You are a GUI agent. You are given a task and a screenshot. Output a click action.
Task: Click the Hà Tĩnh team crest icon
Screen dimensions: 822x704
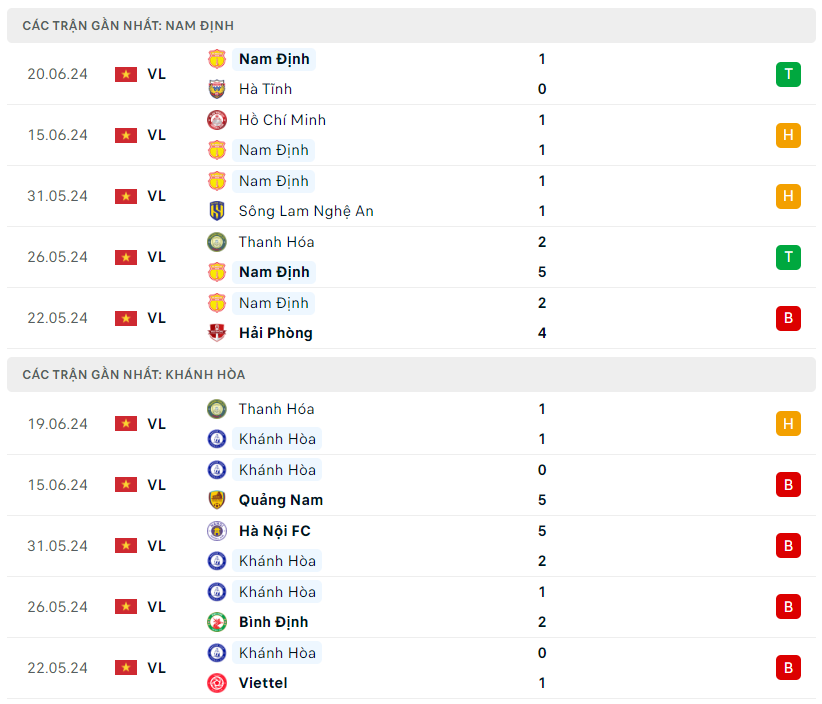(217, 89)
